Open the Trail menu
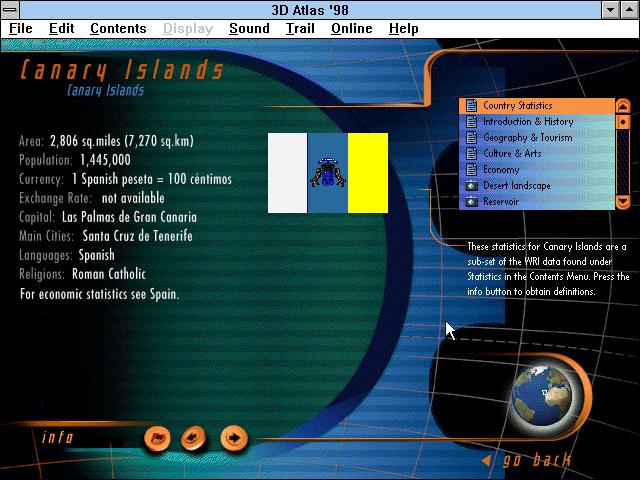Screen dimensions: 640x480 (300, 29)
